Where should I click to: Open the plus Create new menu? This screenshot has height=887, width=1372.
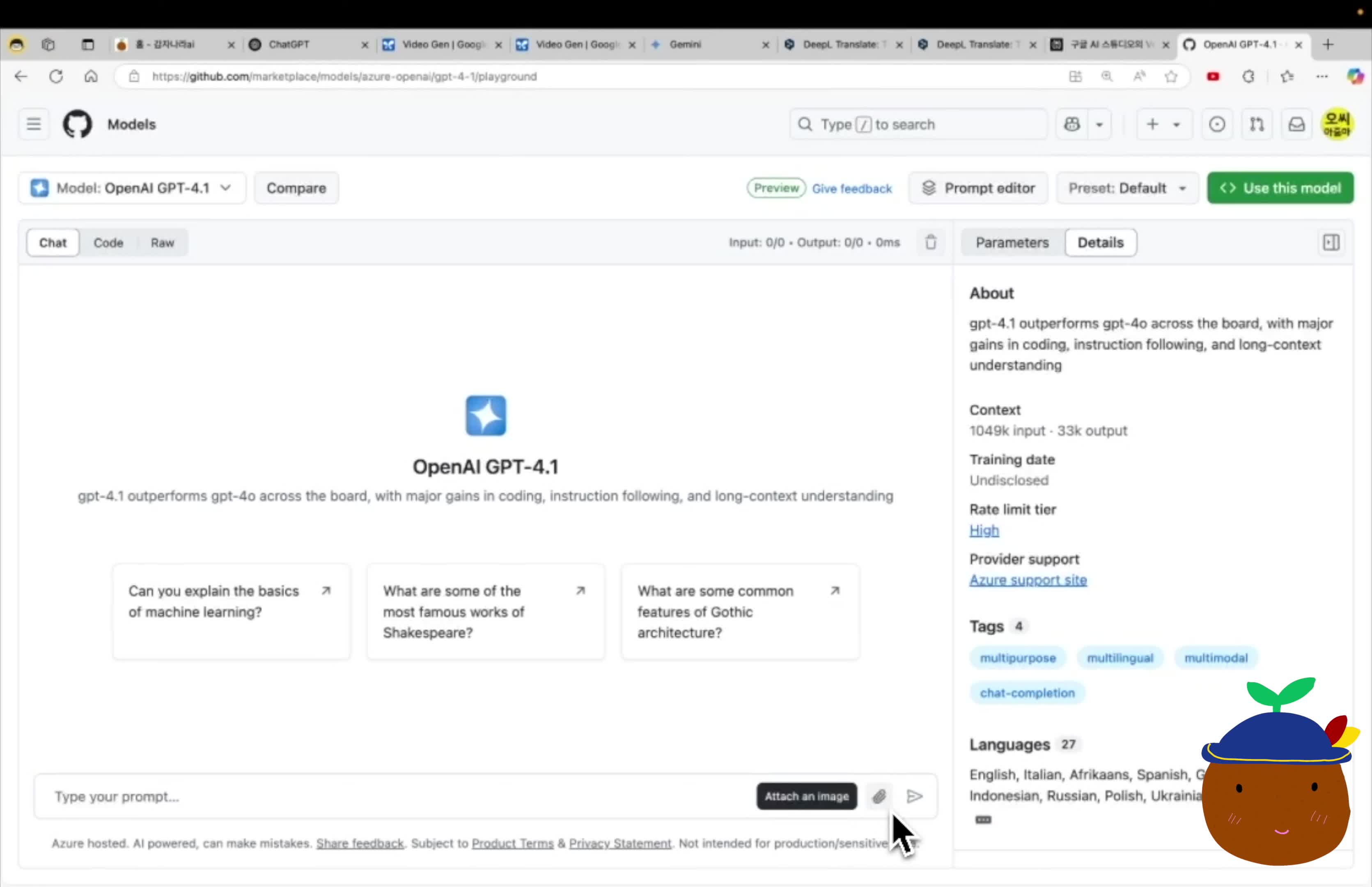pyautogui.click(x=1164, y=124)
